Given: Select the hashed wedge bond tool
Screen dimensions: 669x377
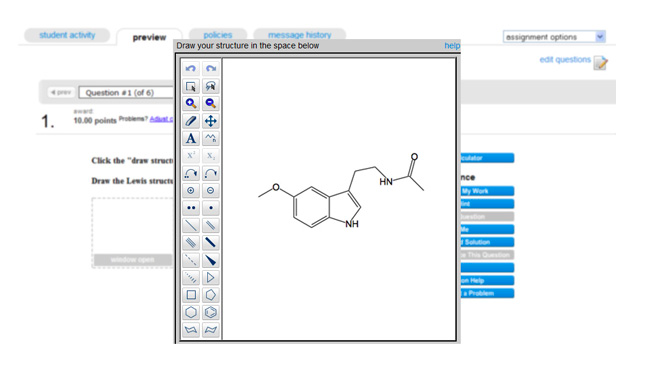Looking at the screenshot, I should [x=191, y=278].
